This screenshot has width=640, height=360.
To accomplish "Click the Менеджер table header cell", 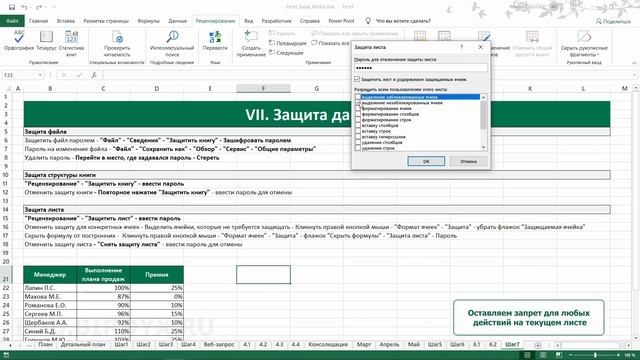I will click(50, 275).
